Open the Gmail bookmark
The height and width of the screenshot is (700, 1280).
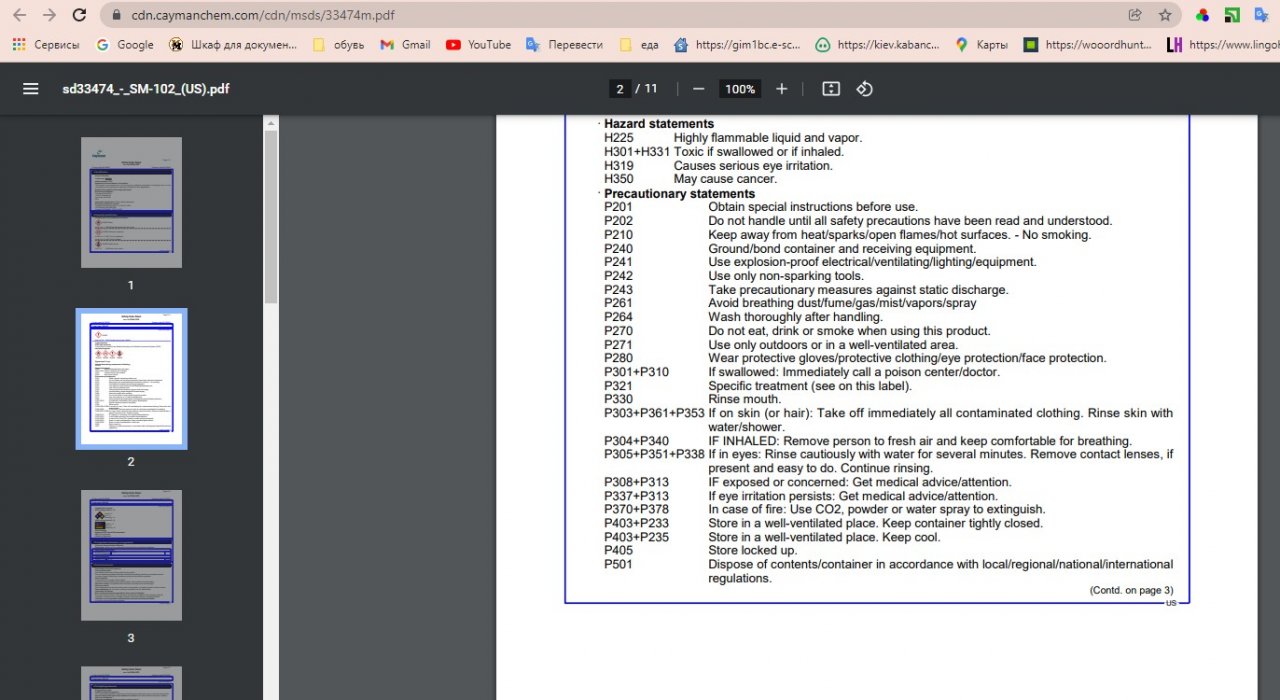click(405, 45)
